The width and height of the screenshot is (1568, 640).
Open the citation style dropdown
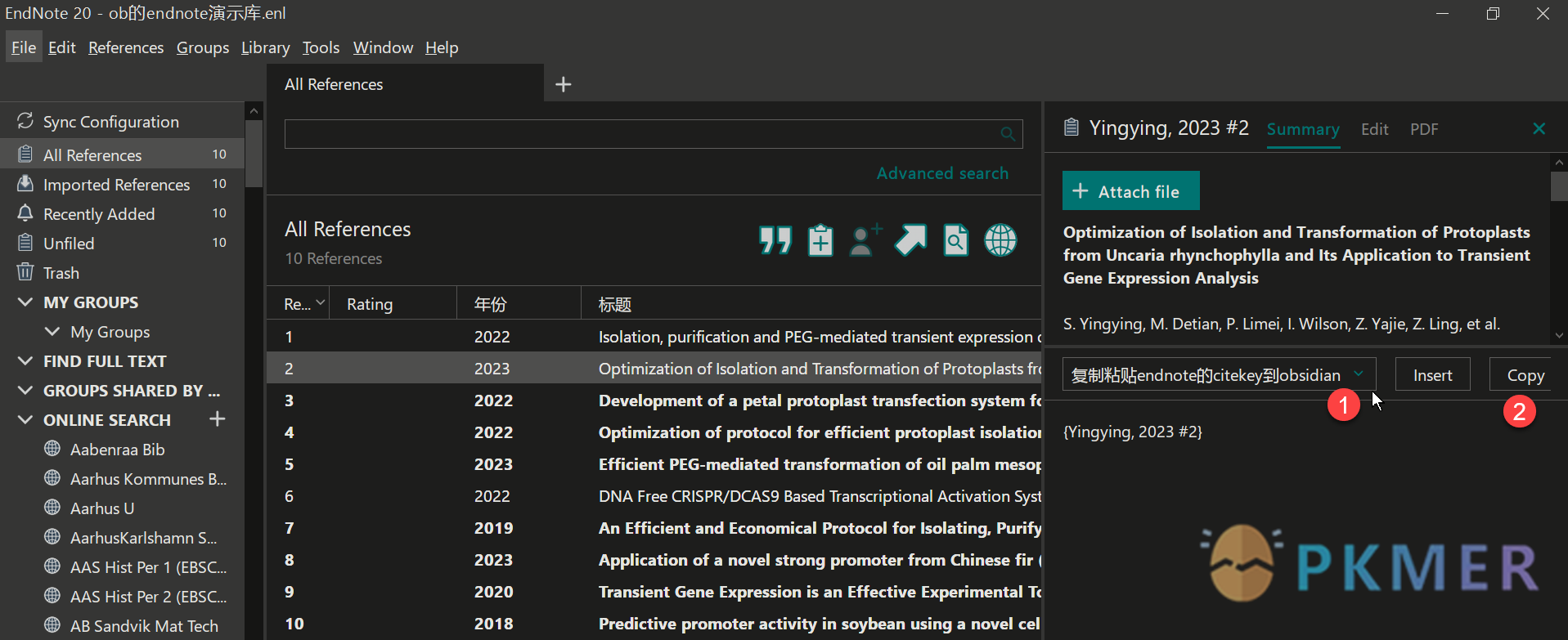click(1359, 374)
